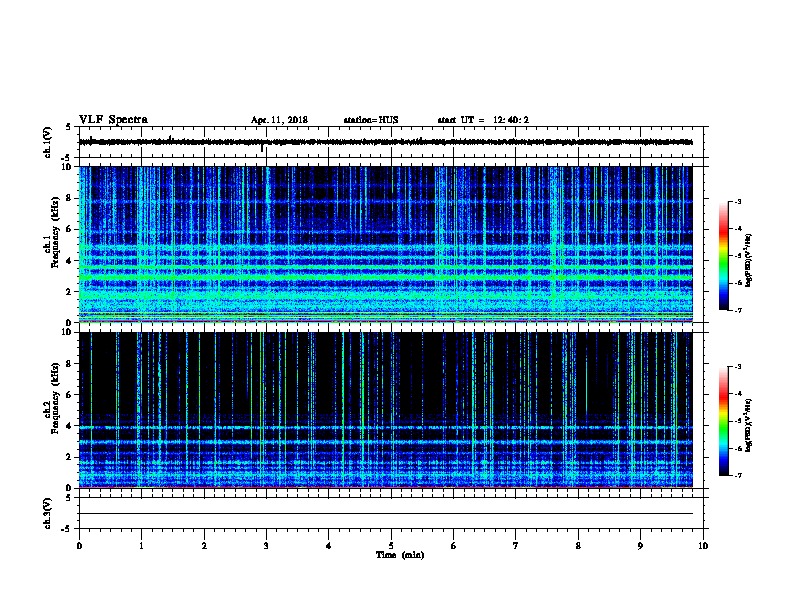Click the ch.1 voltage waveform trace panel

pos(391,142)
